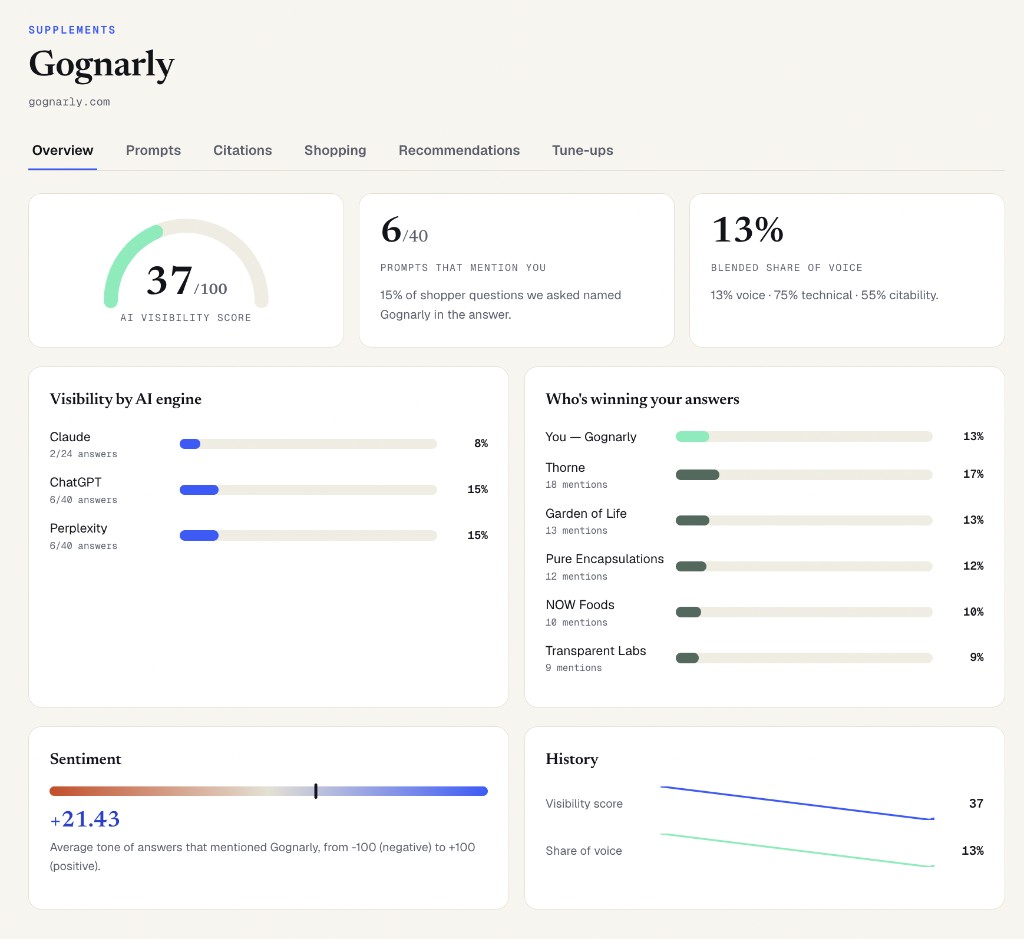
Task: Click the ChatGPT visibility progress bar
Action: (308, 490)
